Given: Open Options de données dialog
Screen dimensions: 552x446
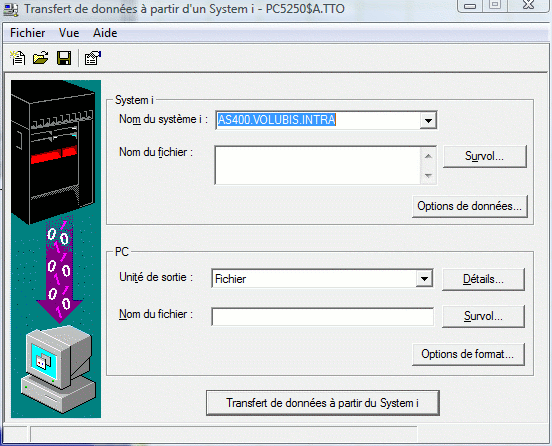Looking at the screenshot, I should (469, 206).
